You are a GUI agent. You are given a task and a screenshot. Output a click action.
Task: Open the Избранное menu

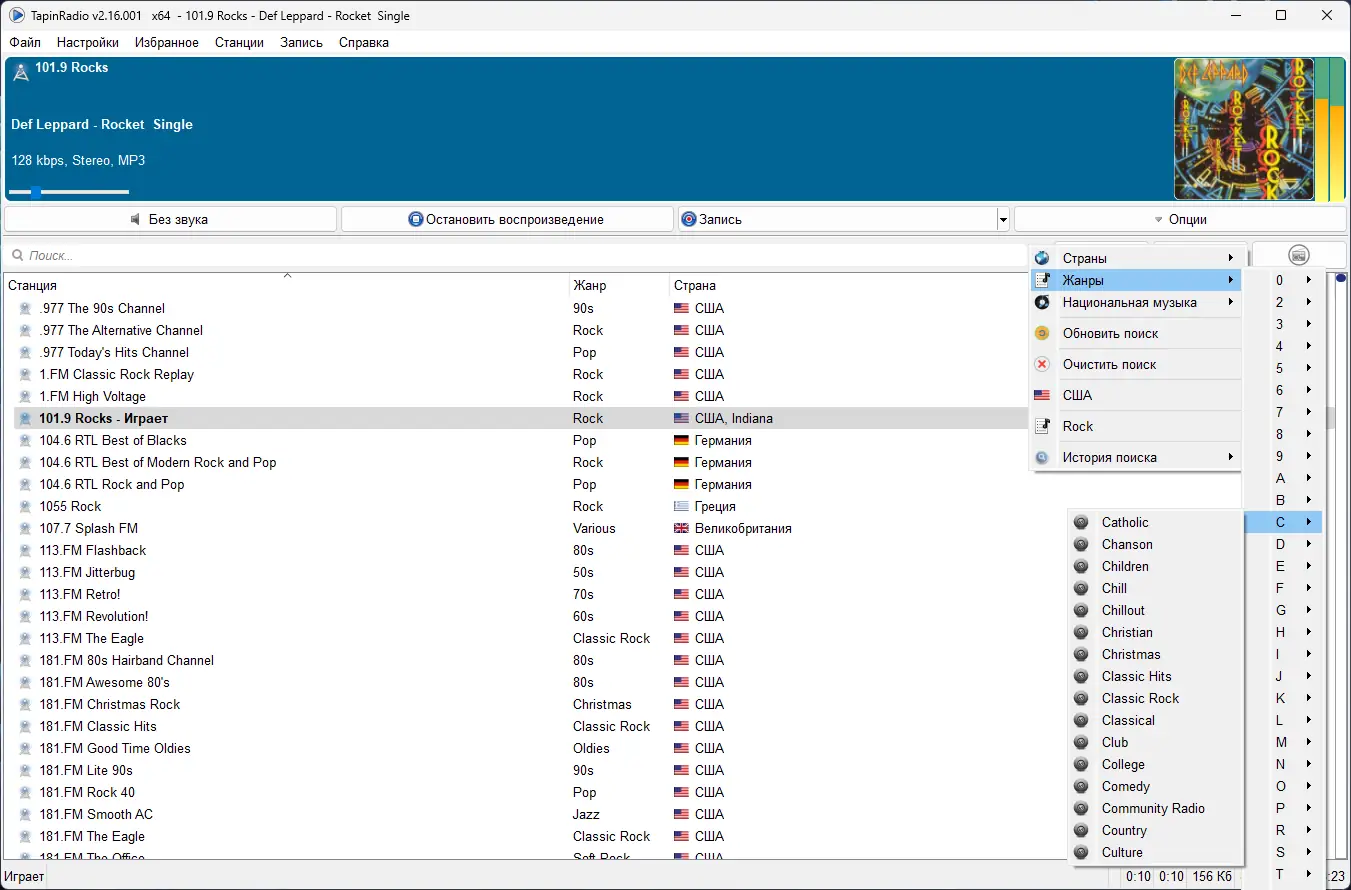click(x=166, y=42)
